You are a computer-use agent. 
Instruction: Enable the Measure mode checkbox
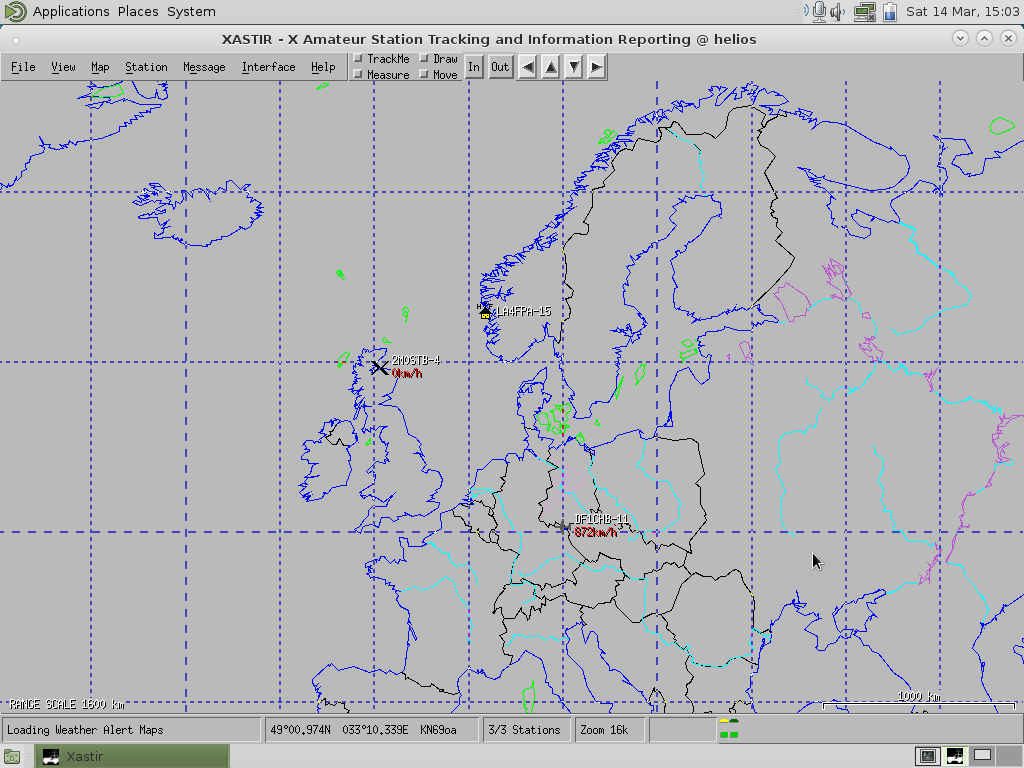(357, 74)
